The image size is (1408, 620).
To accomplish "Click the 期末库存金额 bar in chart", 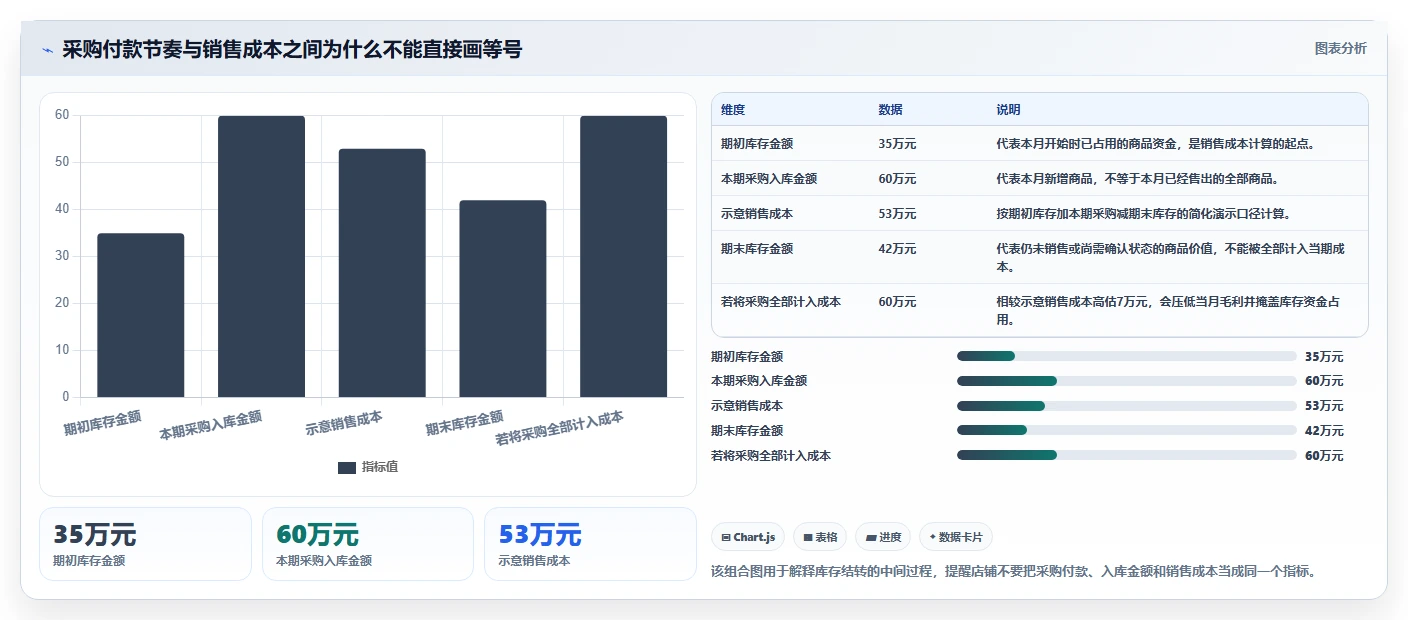I will [503, 299].
